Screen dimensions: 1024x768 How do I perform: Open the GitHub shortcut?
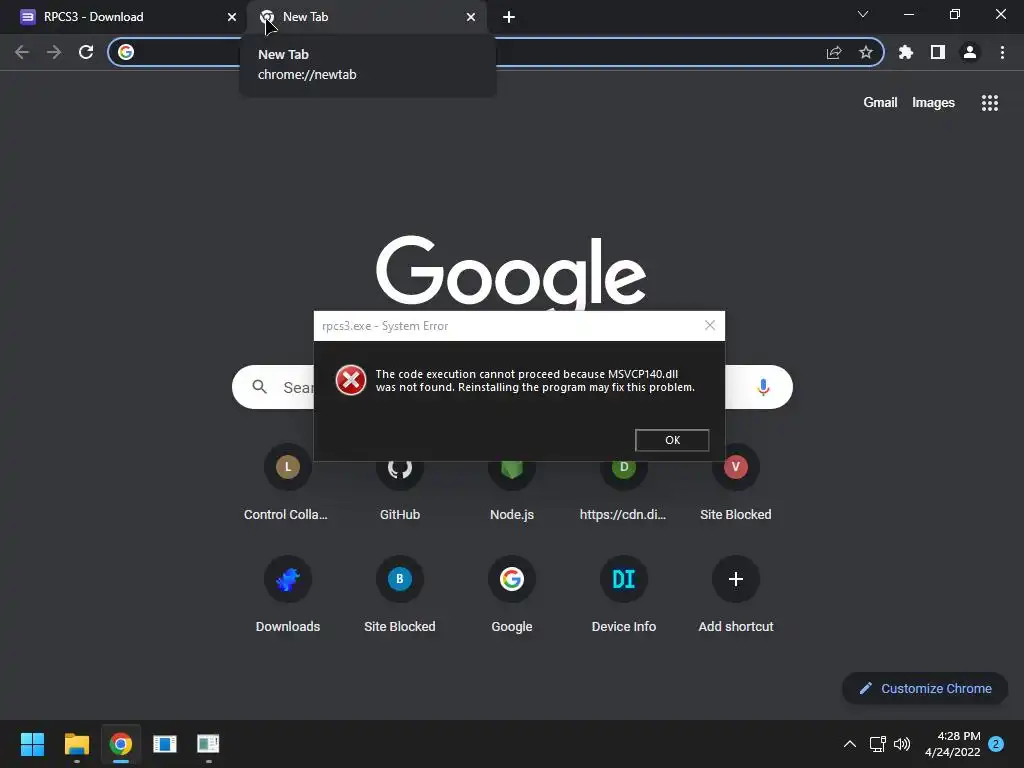pyautogui.click(x=400, y=485)
